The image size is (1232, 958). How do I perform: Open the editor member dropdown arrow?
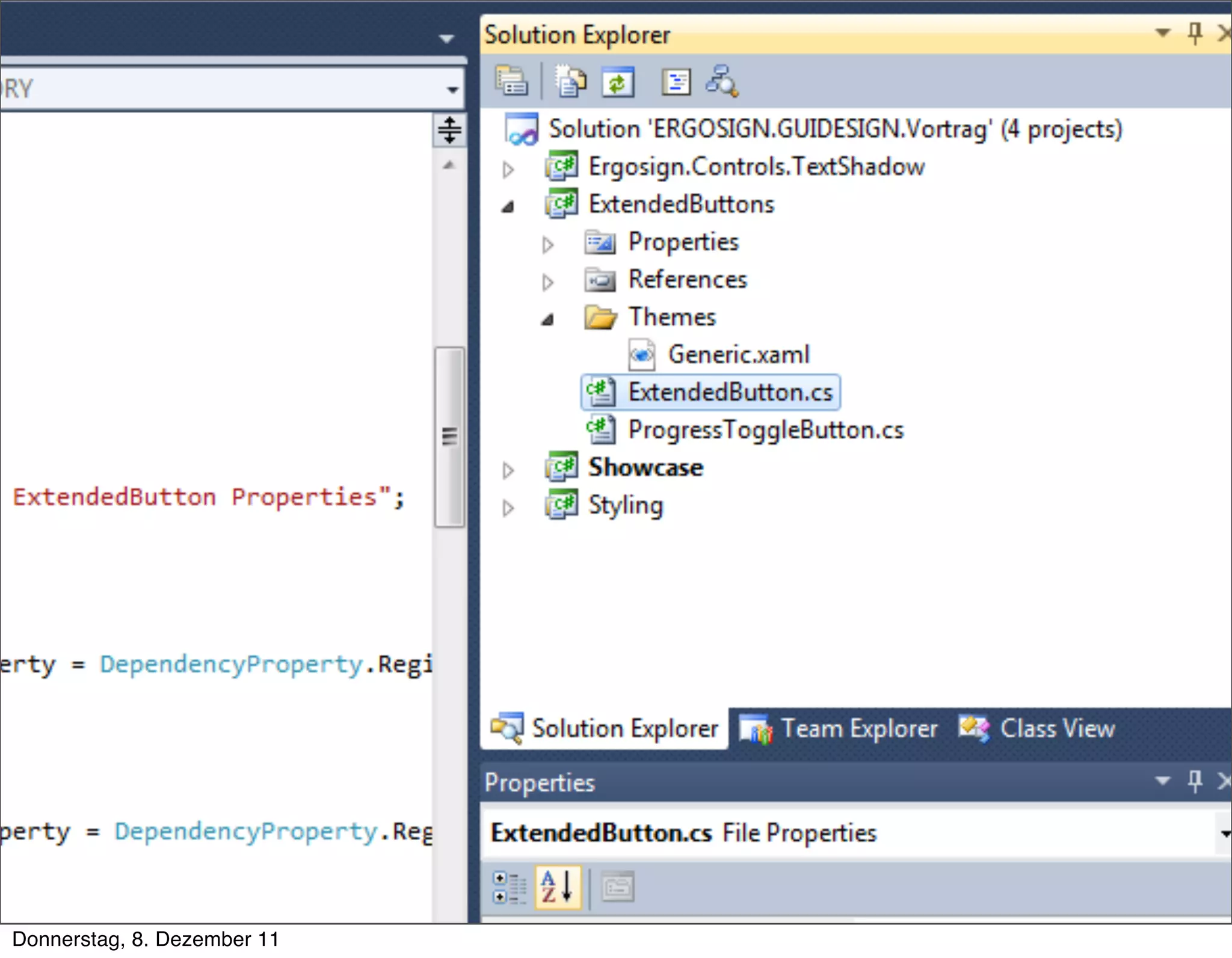point(452,90)
